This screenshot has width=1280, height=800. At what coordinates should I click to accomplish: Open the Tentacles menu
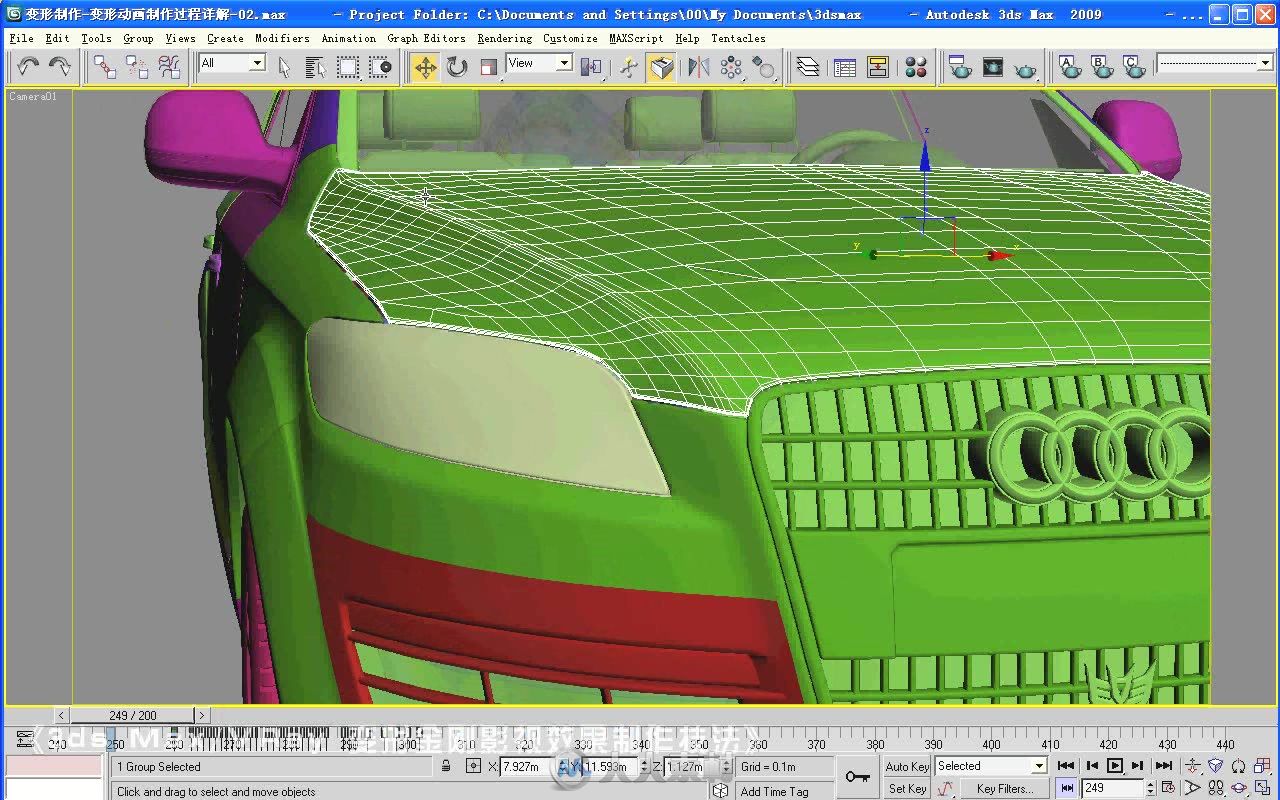coord(738,38)
